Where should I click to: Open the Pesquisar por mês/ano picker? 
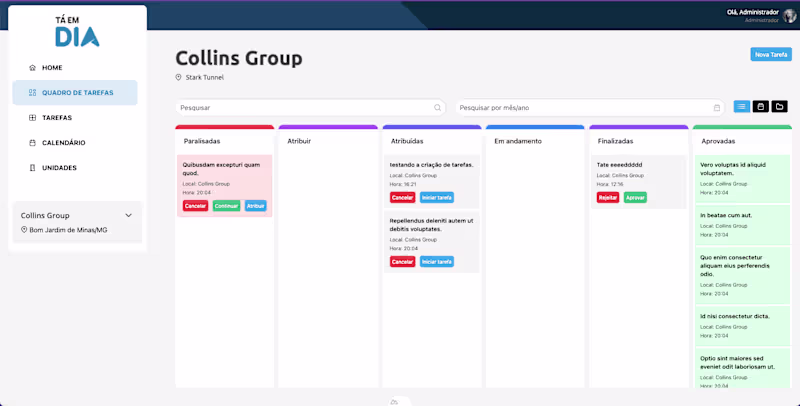click(x=590, y=108)
